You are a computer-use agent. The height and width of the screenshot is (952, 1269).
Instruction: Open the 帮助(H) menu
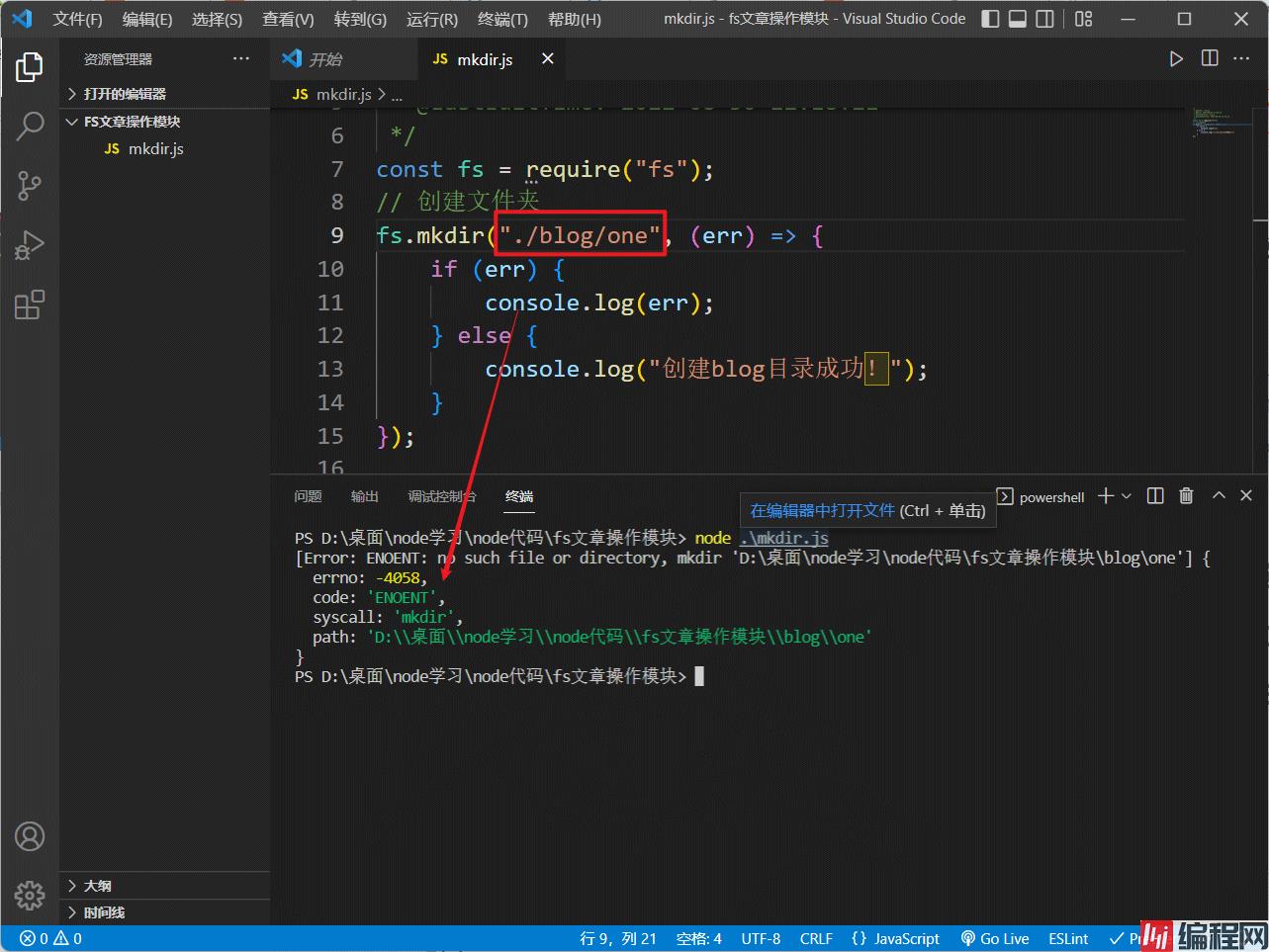click(574, 19)
